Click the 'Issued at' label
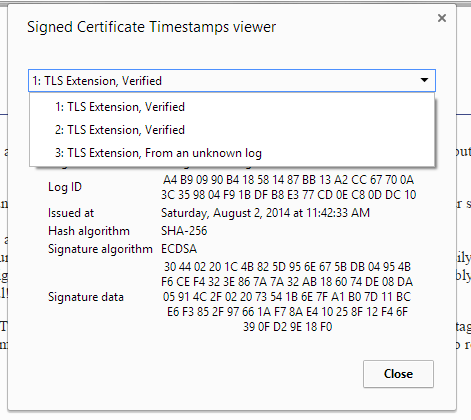471x420 pixels. coord(71,213)
